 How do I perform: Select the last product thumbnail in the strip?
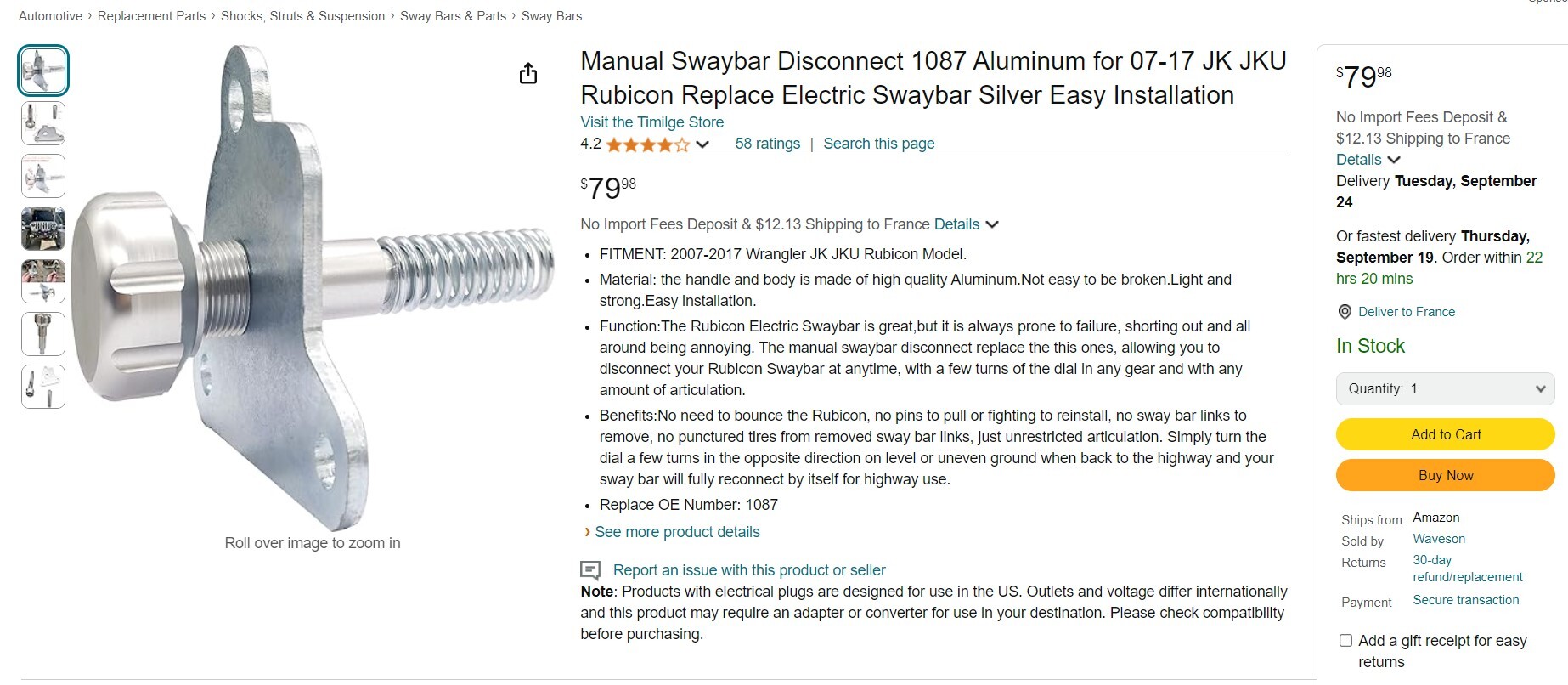pyautogui.click(x=43, y=387)
